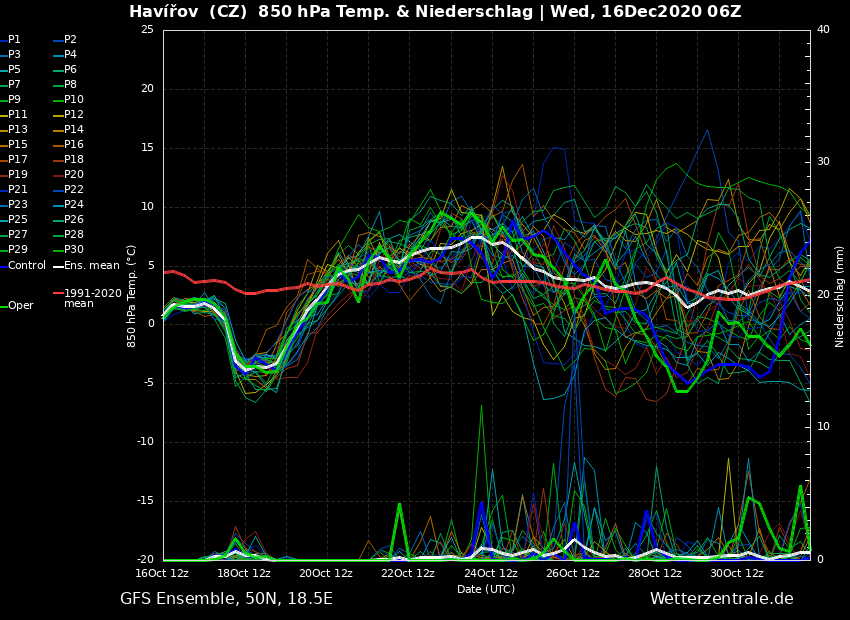The height and width of the screenshot is (620, 850).
Task: Click the 20Oct 12z date label
Action: click(326, 573)
